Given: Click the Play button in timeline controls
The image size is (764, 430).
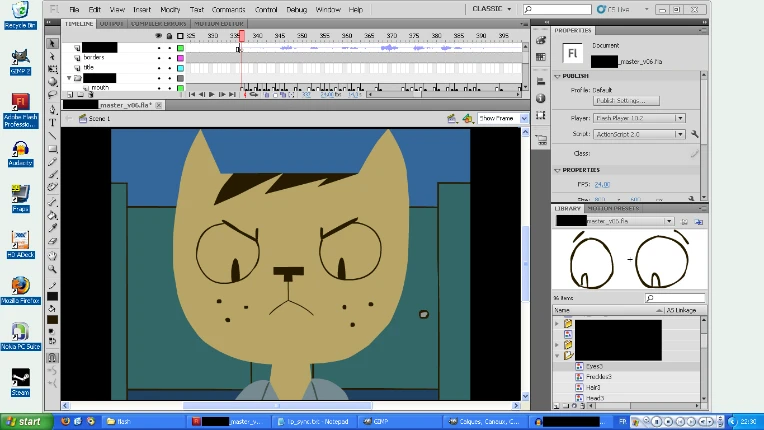Looking at the screenshot, I should [211, 94].
